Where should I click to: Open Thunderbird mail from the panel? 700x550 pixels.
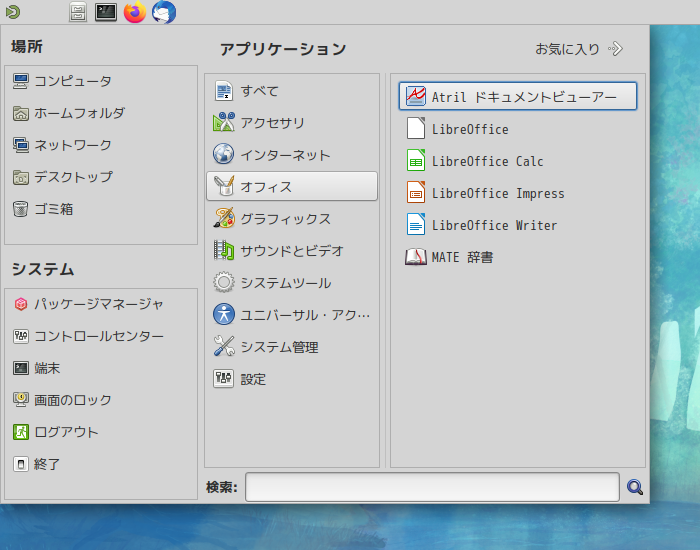click(x=164, y=12)
